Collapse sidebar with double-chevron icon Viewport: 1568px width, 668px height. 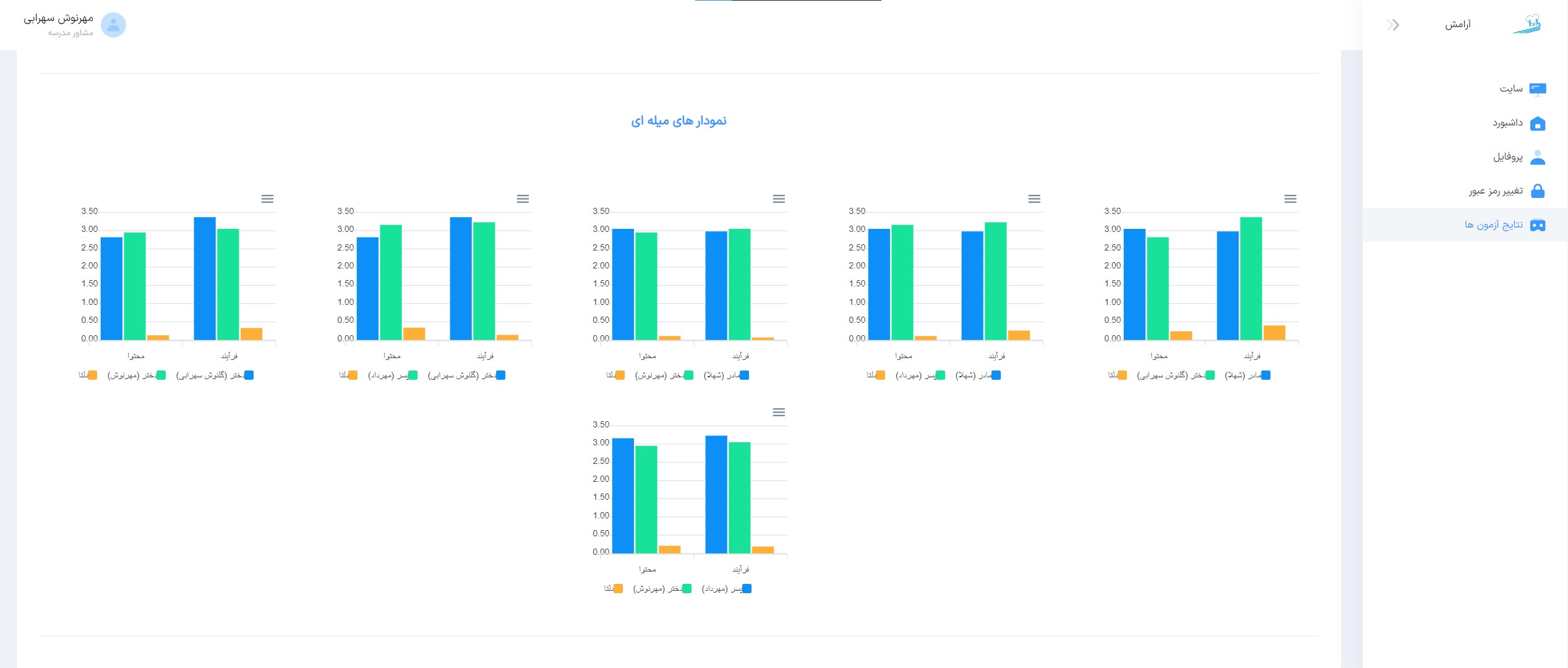coord(1393,25)
